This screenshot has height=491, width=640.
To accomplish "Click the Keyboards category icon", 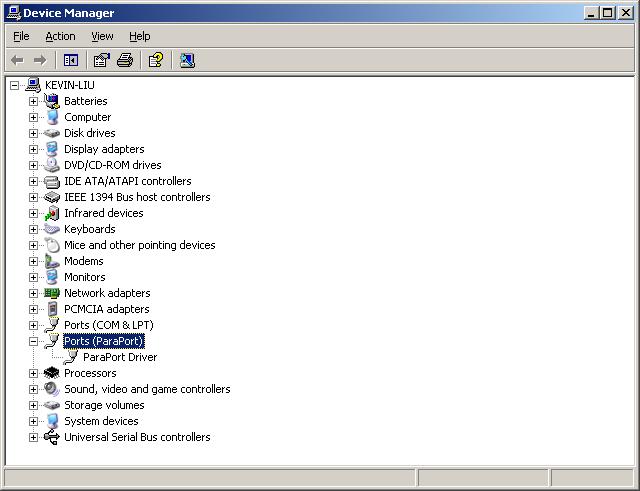I will click(52, 229).
